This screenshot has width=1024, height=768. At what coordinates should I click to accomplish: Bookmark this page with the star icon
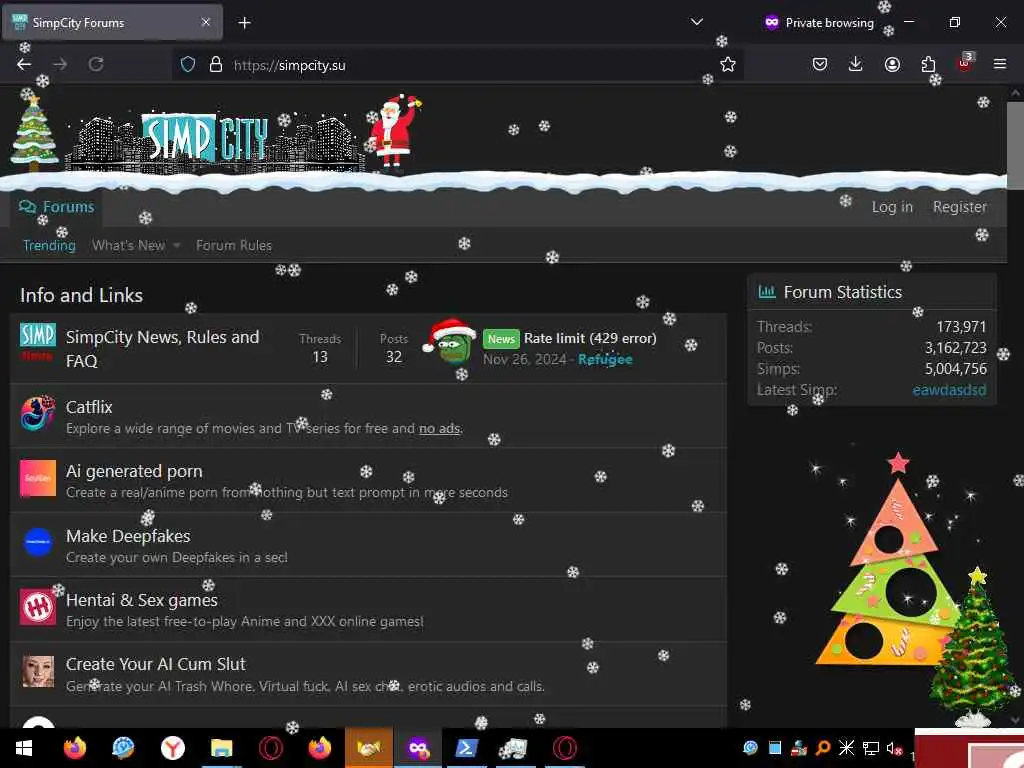(x=728, y=64)
